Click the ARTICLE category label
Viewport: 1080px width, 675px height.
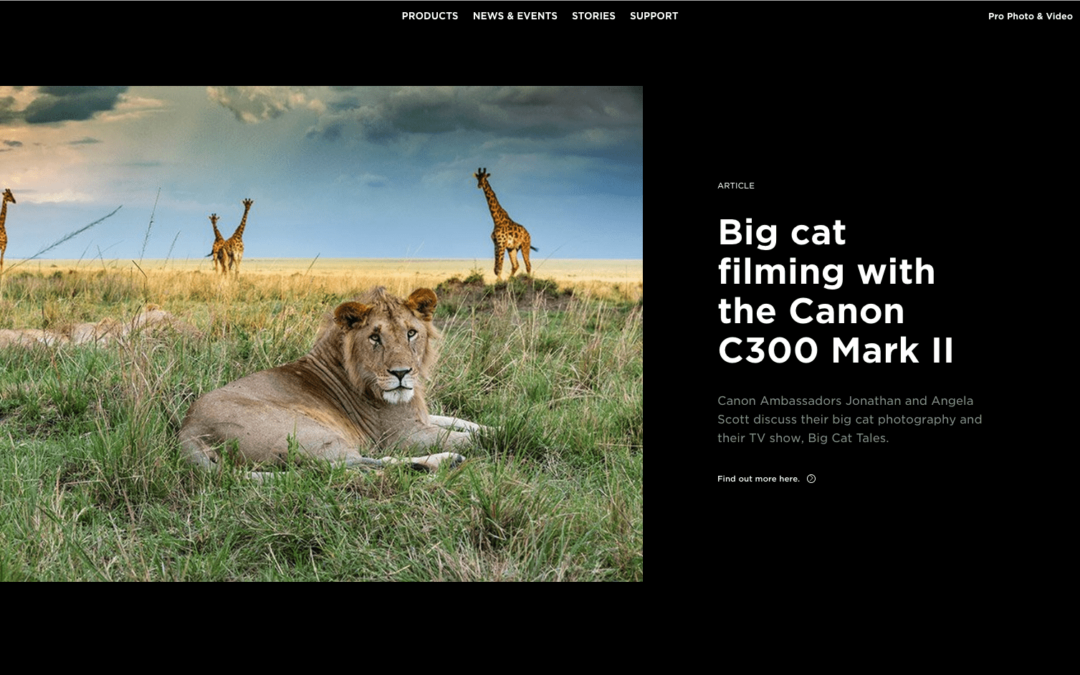(736, 185)
